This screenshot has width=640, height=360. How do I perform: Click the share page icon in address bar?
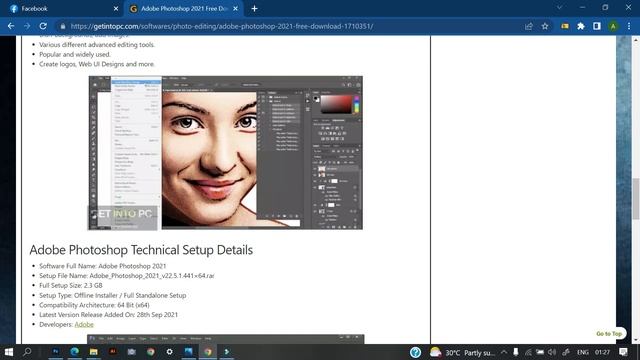tap(529, 26)
